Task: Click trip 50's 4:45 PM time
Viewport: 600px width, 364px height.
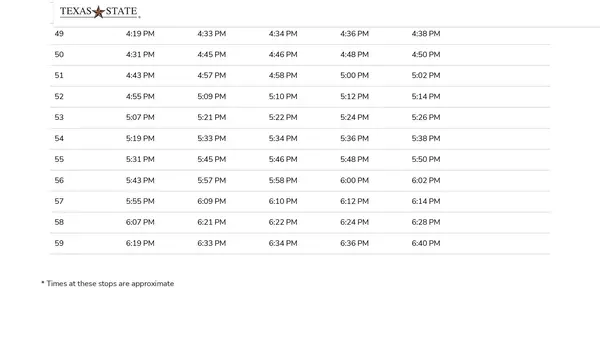Action: (x=212, y=55)
